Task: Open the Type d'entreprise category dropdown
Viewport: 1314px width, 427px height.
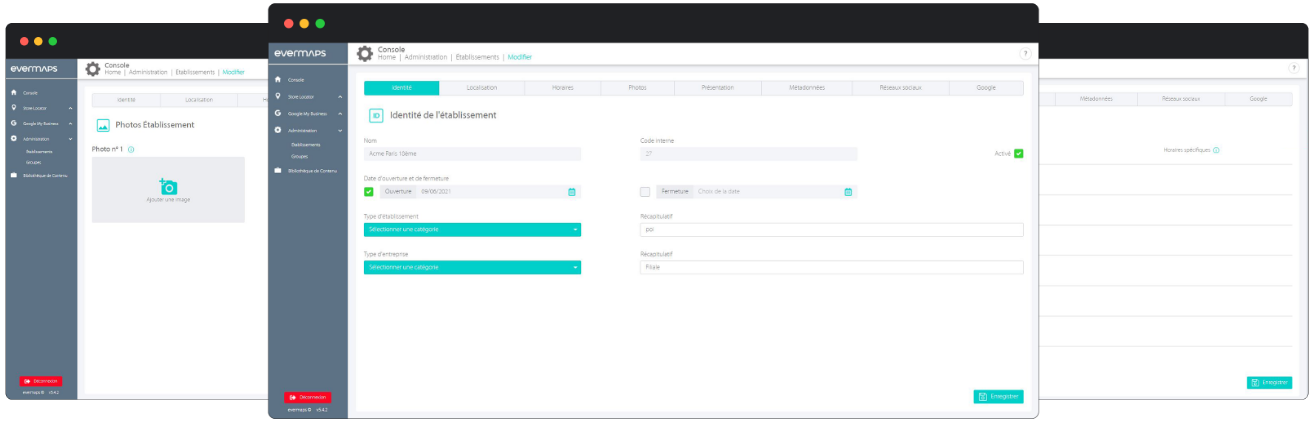Action: (472, 267)
